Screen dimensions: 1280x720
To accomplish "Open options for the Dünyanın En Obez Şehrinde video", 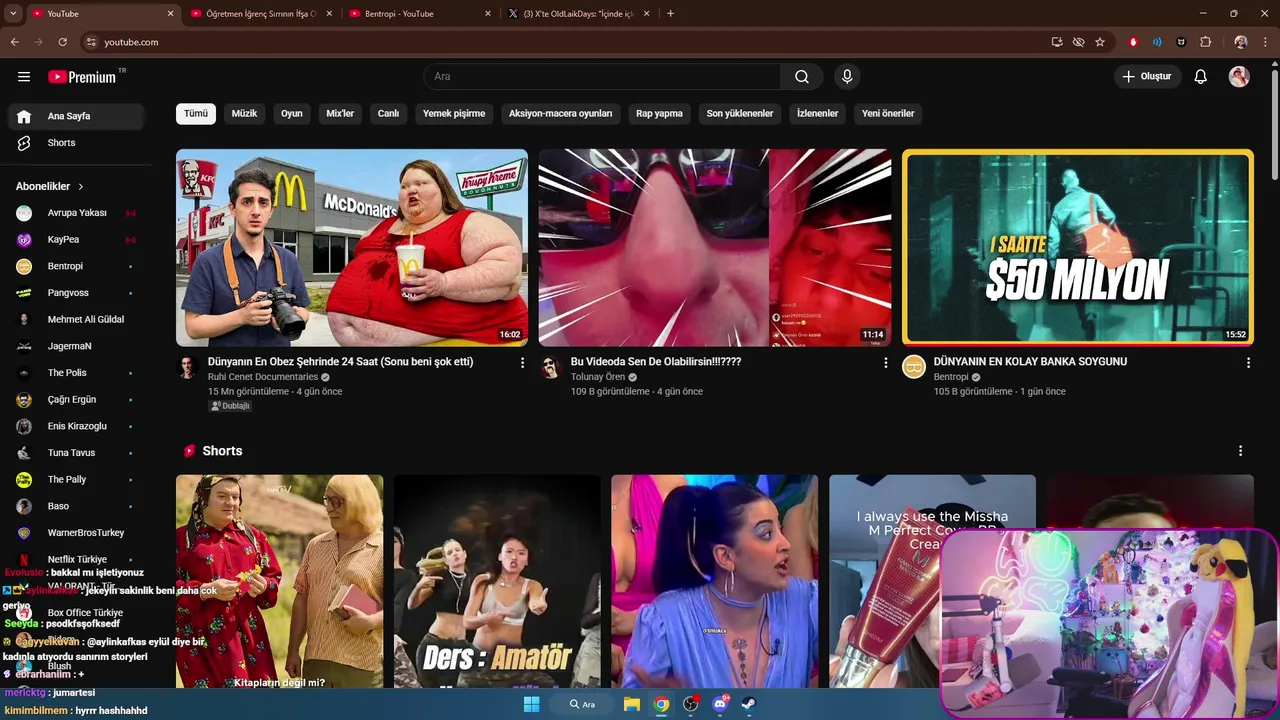I will pyautogui.click(x=522, y=363).
